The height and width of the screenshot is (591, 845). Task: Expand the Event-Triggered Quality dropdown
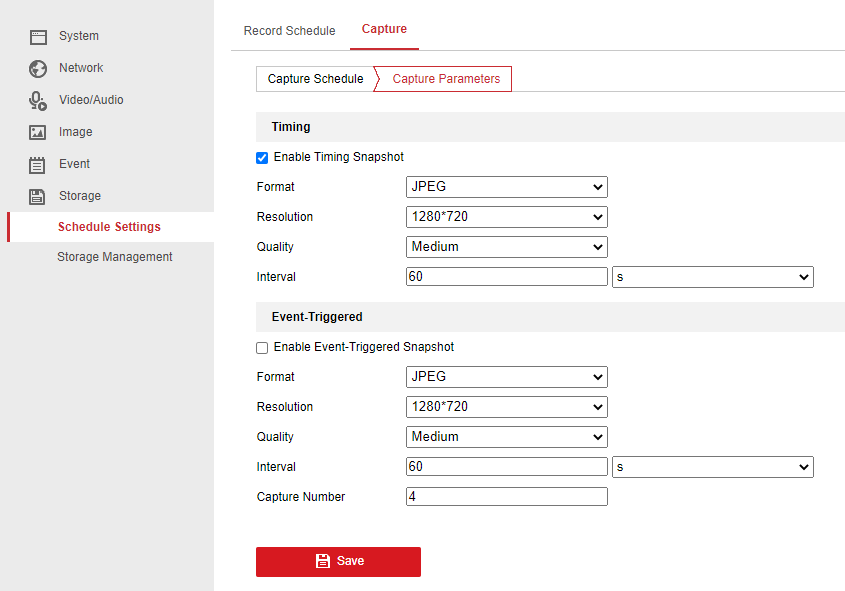click(506, 437)
